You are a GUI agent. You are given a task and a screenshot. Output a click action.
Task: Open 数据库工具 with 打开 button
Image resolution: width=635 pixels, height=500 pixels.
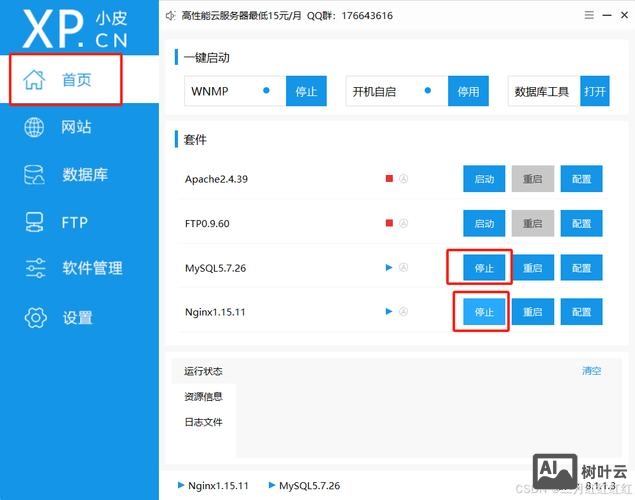pyautogui.click(x=595, y=91)
